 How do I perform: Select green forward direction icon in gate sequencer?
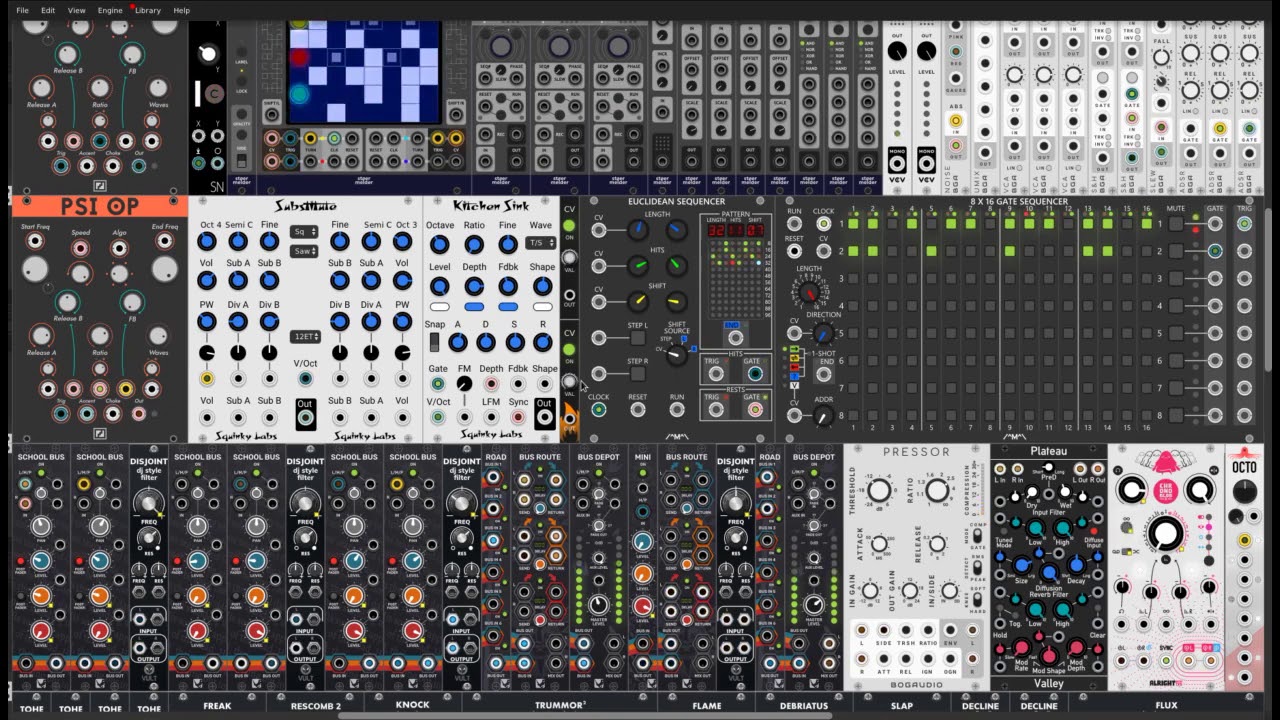[x=795, y=351]
